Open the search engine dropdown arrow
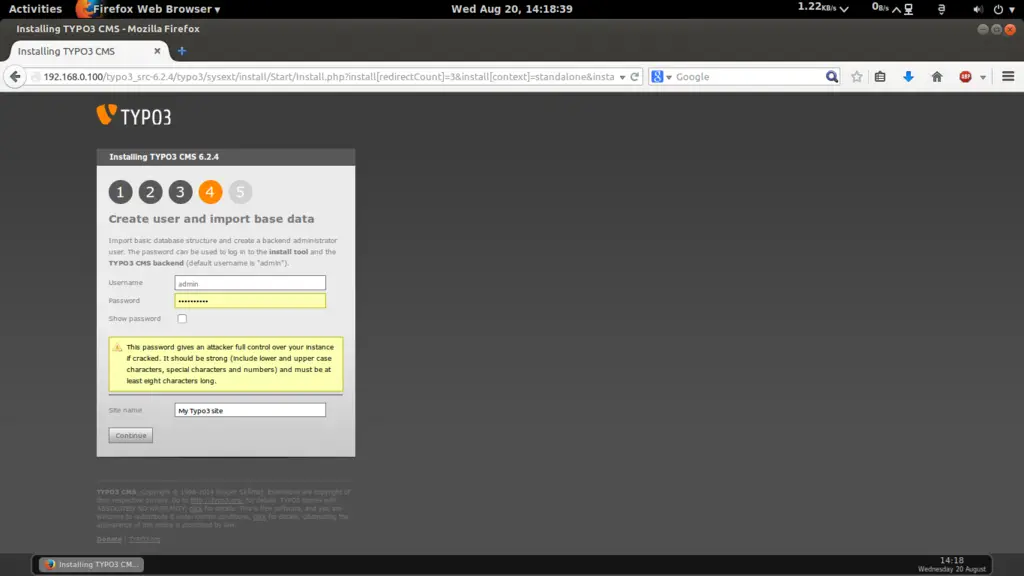This screenshot has width=1024, height=576. pos(669,77)
